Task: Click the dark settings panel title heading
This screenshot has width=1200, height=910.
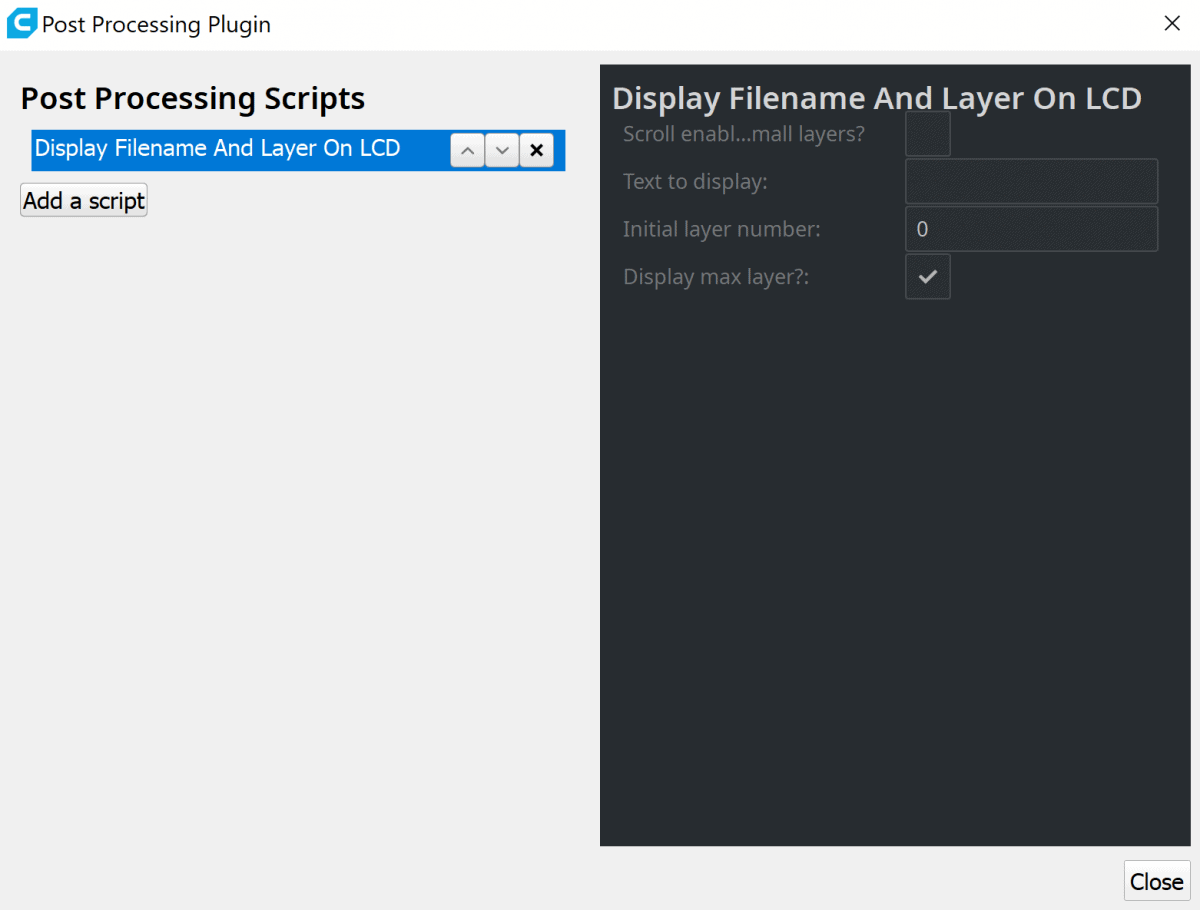Action: point(876,98)
